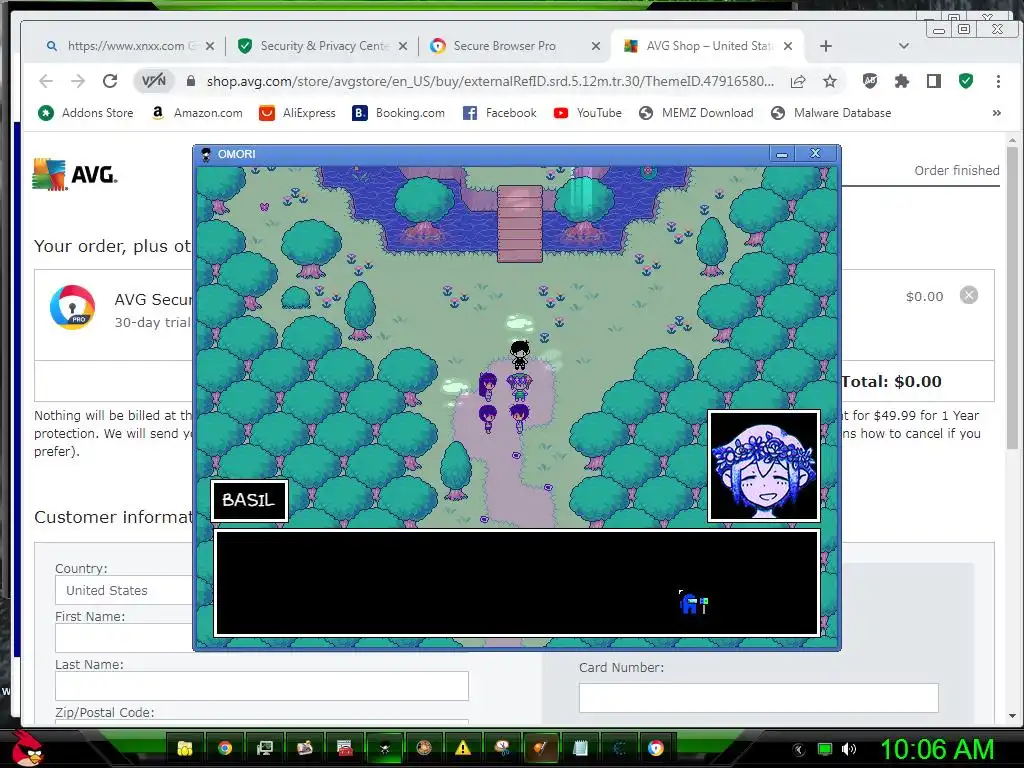The image size is (1024, 768).
Task: Open Chrome from the taskbar
Action: point(225,748)
